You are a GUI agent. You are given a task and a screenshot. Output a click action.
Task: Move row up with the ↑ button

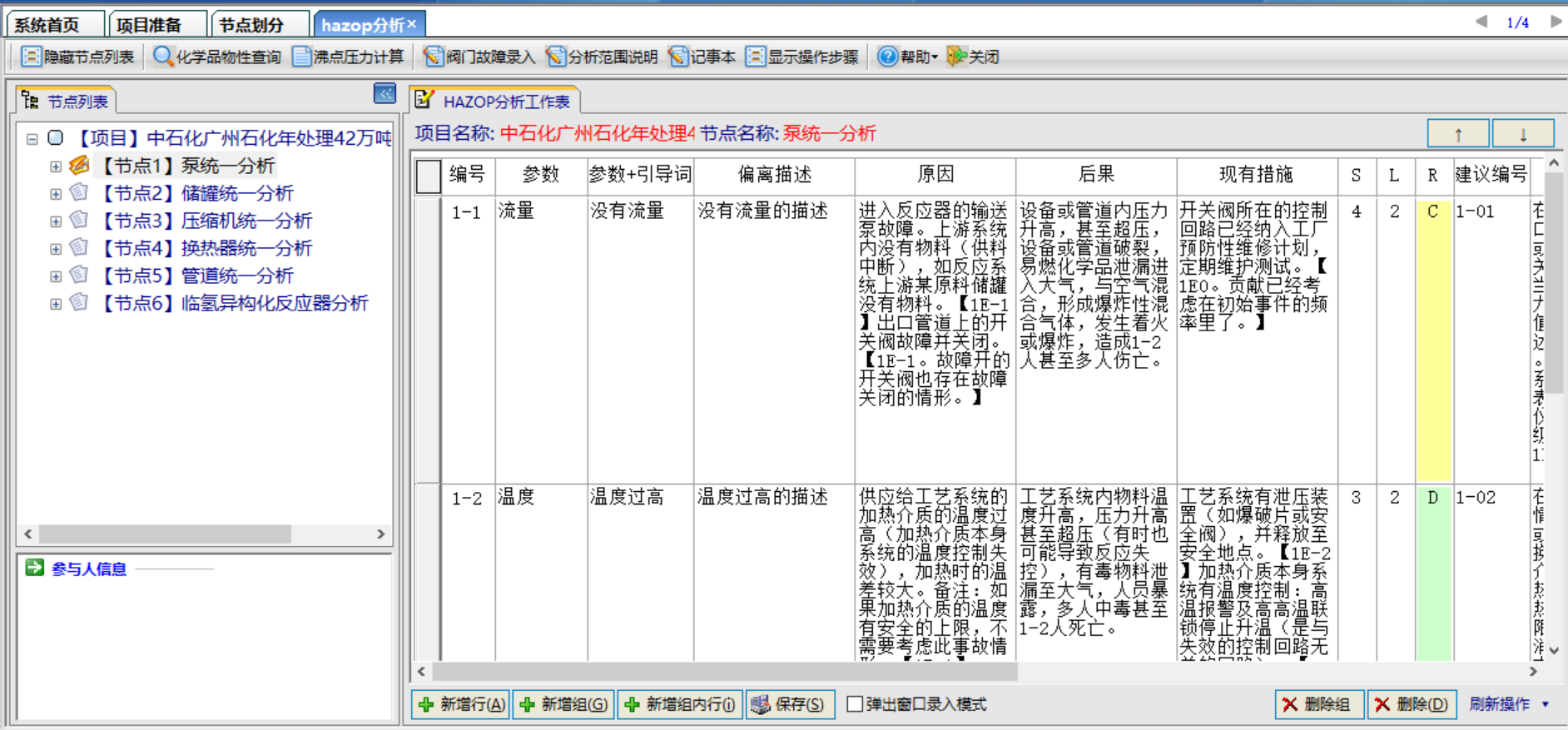pyautogui.click(x=1458, y=134)
